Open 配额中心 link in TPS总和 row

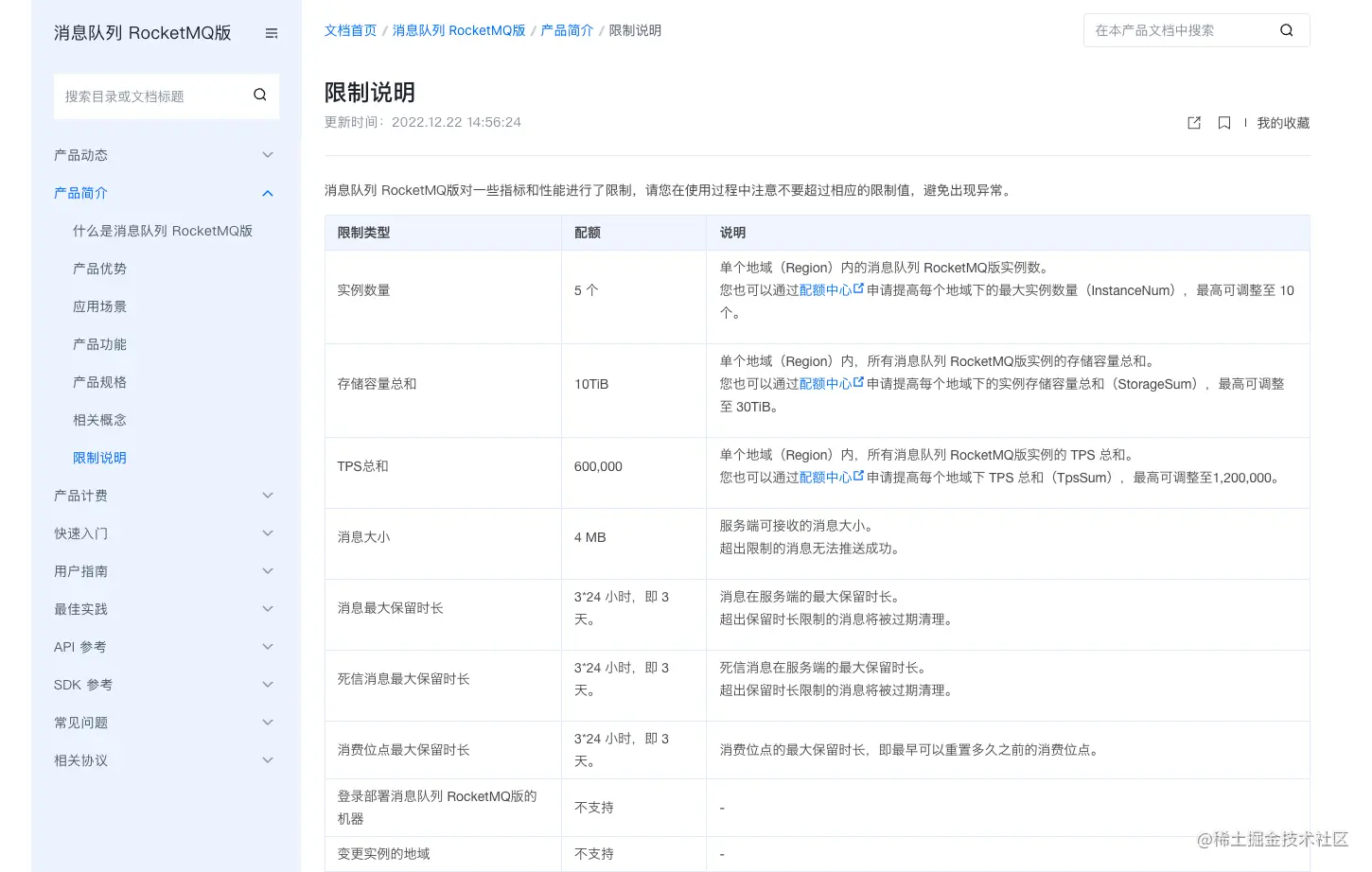825,478
